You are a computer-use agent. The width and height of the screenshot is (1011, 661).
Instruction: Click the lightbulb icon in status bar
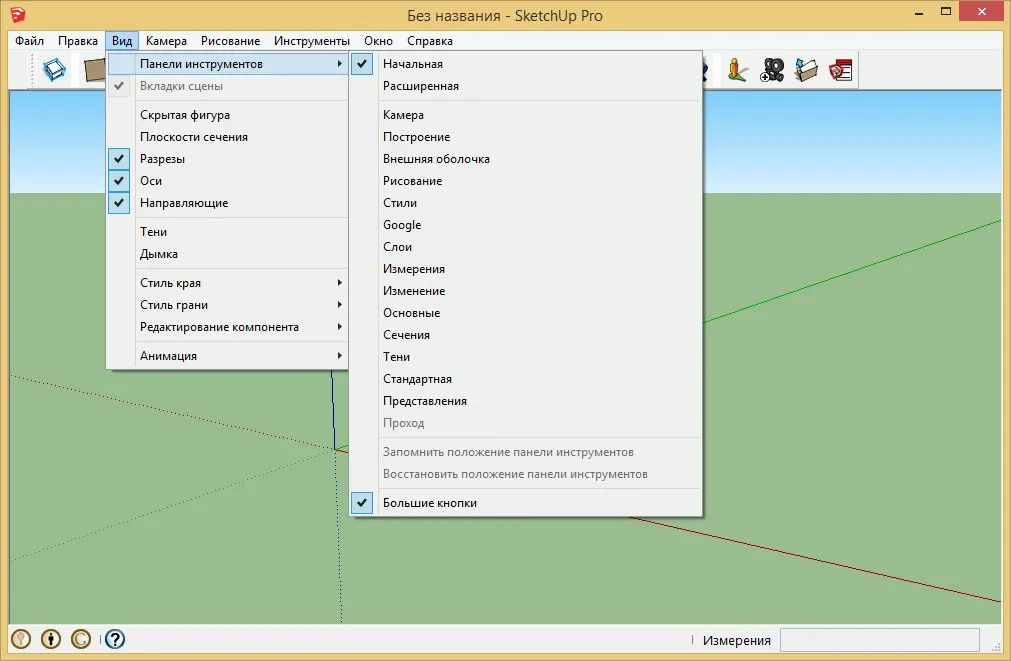pos(21,639)
